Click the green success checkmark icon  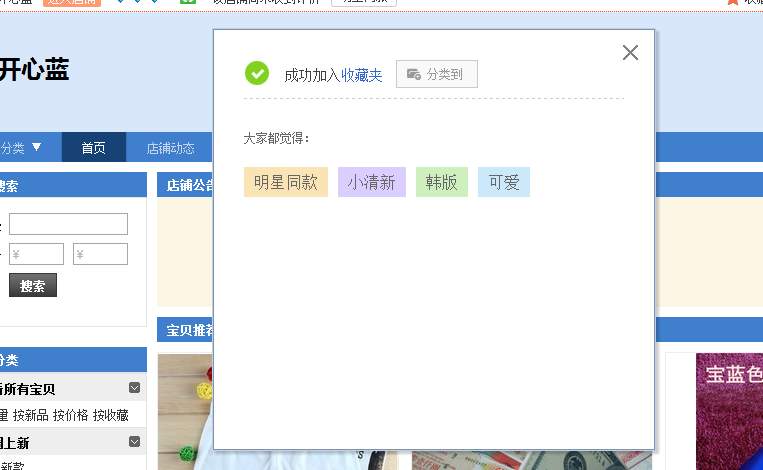tap(257, 73)
